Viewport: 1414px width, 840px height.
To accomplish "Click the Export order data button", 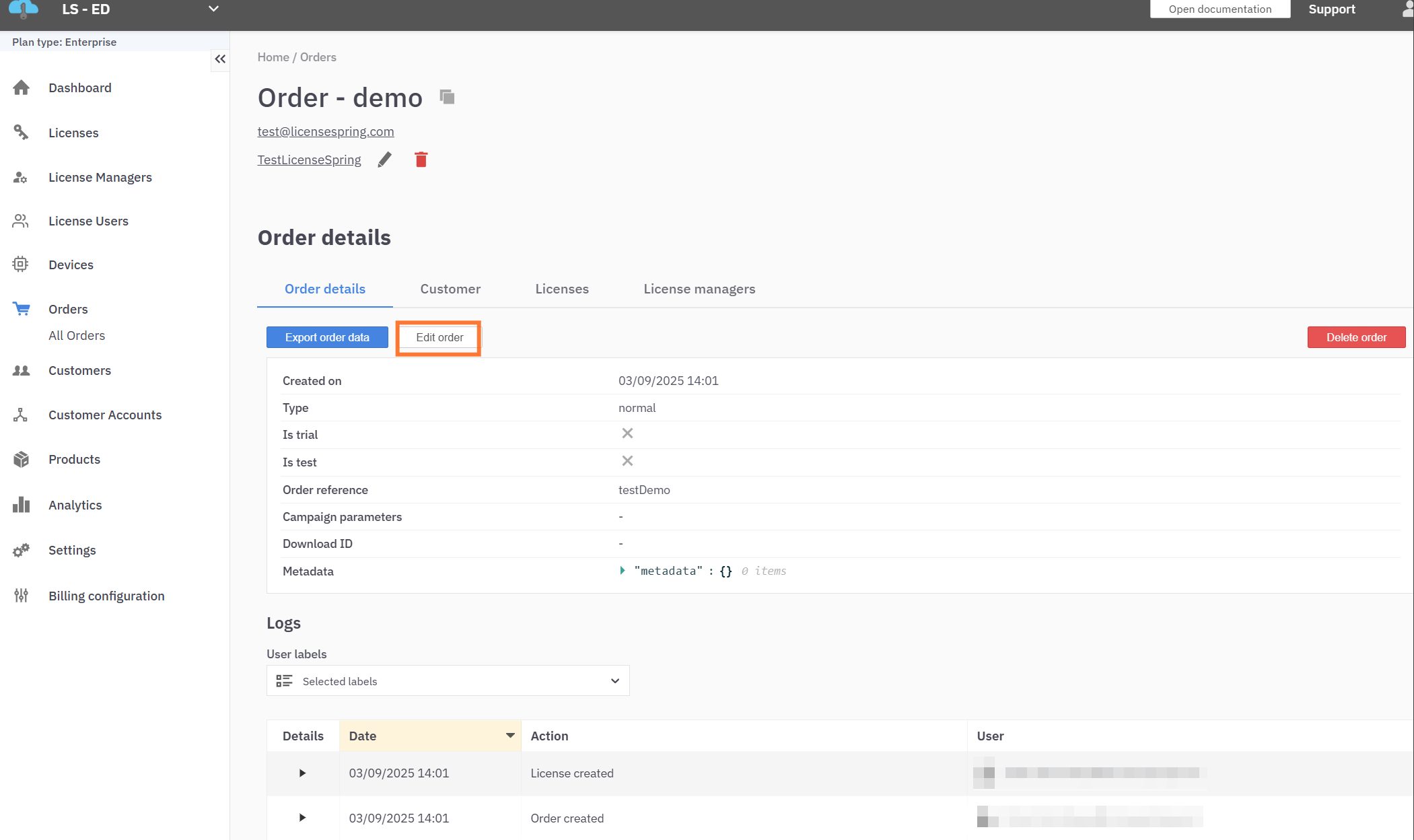I will 327,337.
